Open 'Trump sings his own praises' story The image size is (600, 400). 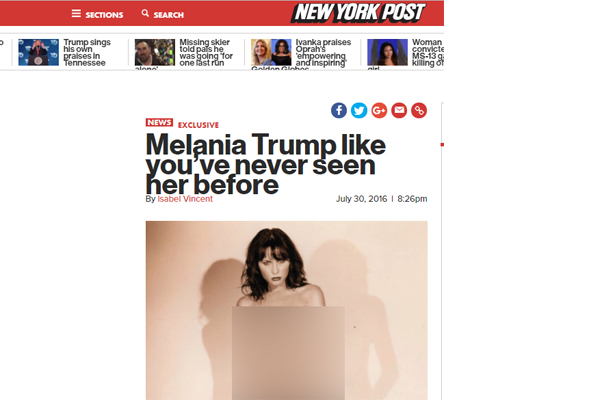[x=87, y=52]
